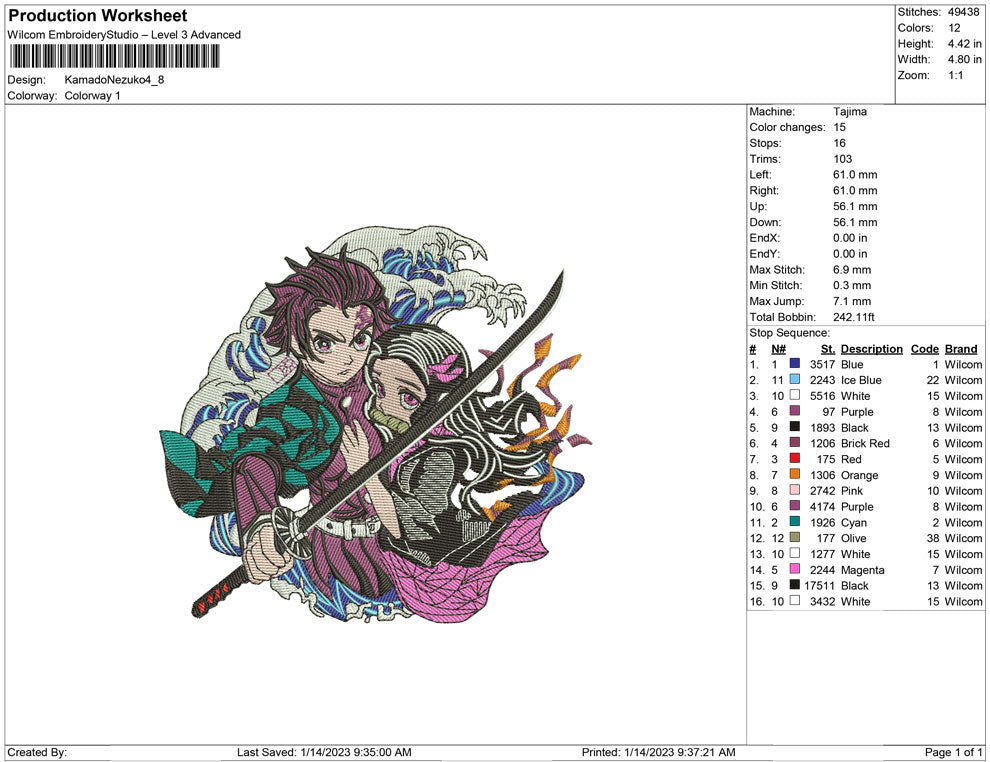Click the Total Bobbin value '242.11ft'
This screenshot has width=990, height=762.
coord(854,317)
